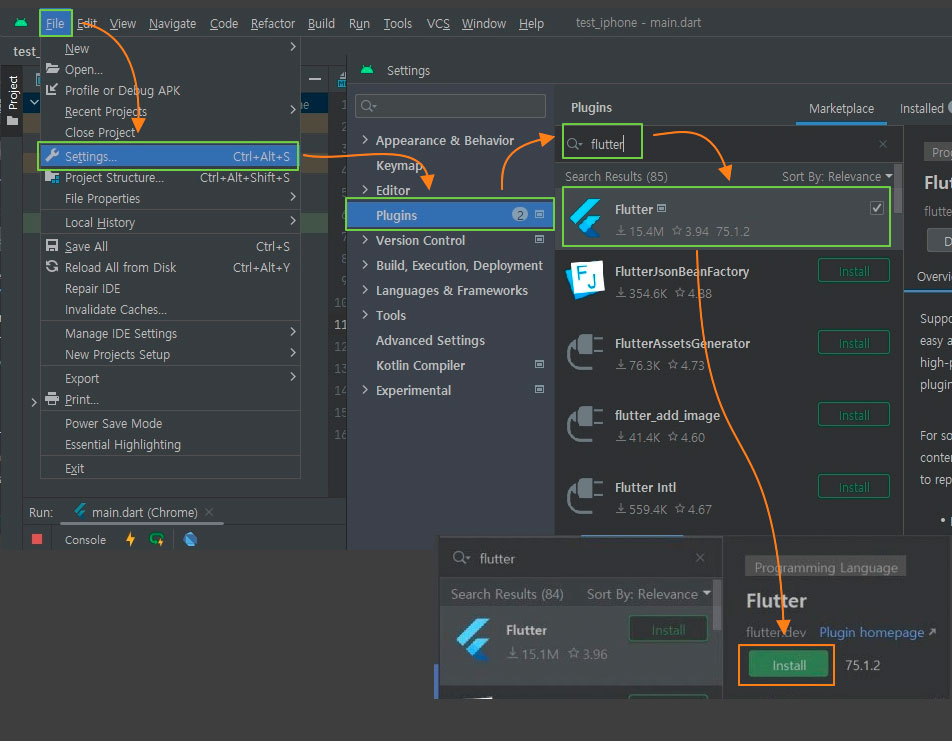The height and width of the screenshot is (741, 952).
Task: Click the Flutter Intl plugin icon
Action: [x=585, y=496]
